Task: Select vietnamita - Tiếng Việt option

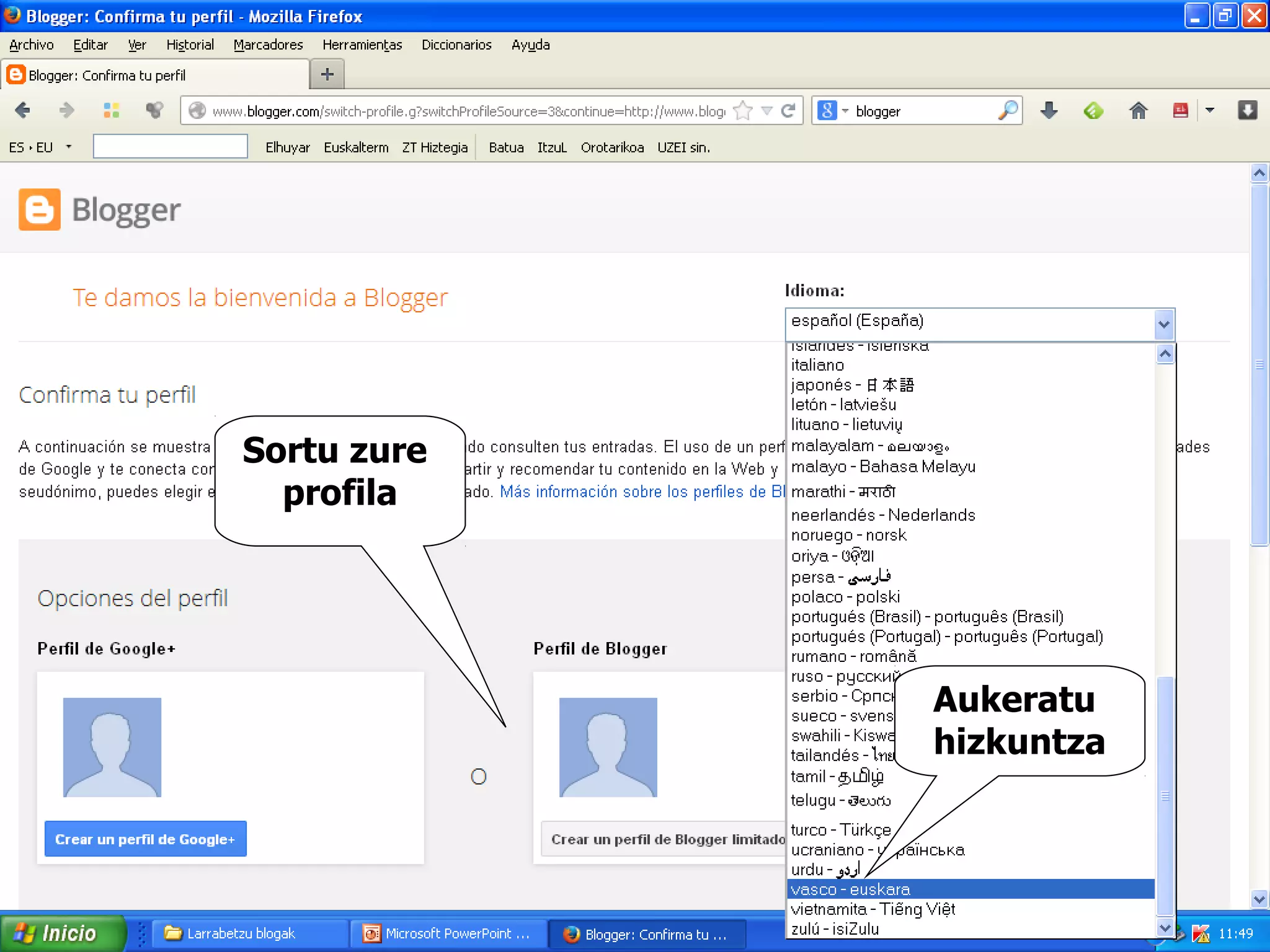Action: (970, 909)
